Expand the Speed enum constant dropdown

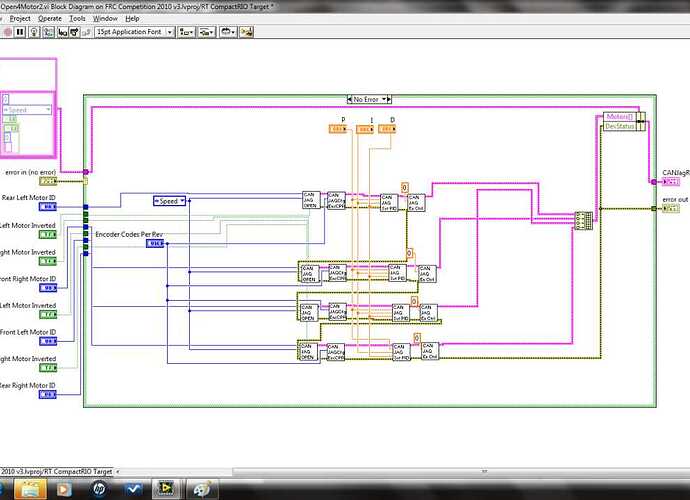pyautogui.click(x=182, y=201)
